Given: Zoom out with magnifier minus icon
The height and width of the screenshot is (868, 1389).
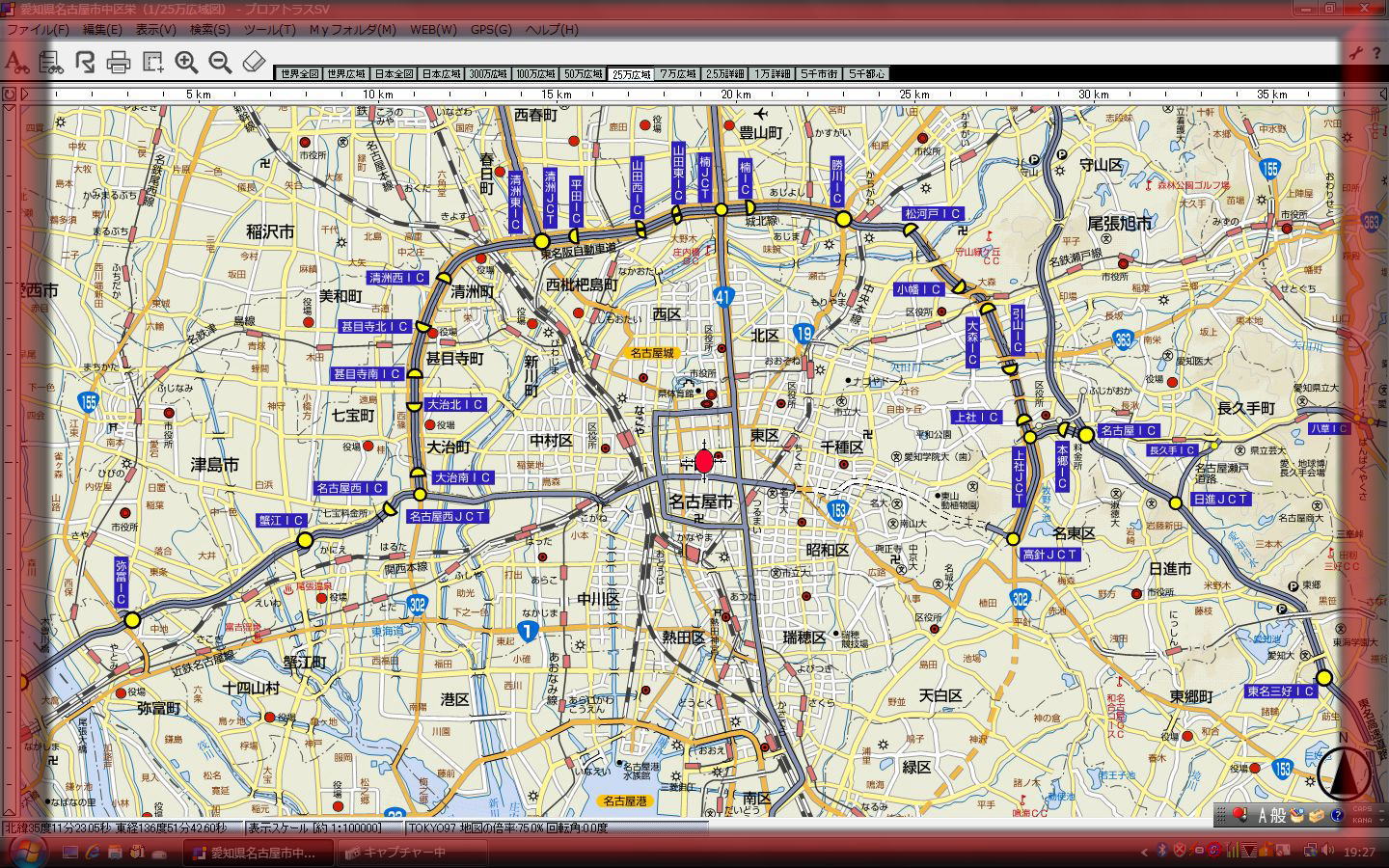Looking at the screenshot, I should tap(220, 63).
